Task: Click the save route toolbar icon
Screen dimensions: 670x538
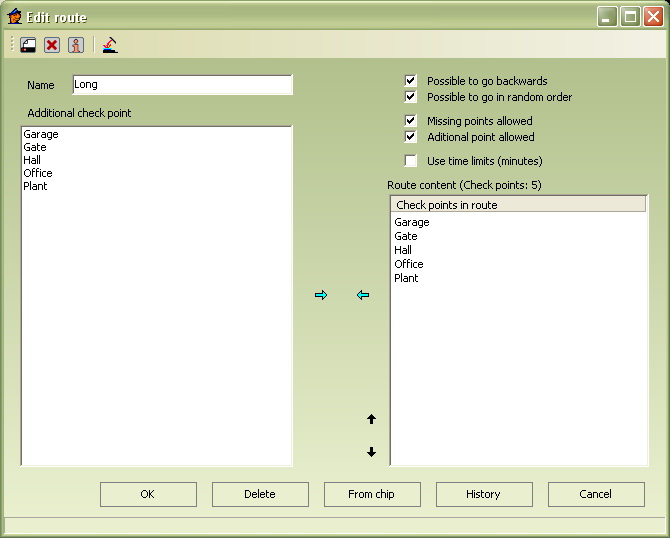Action: point(28,45)
